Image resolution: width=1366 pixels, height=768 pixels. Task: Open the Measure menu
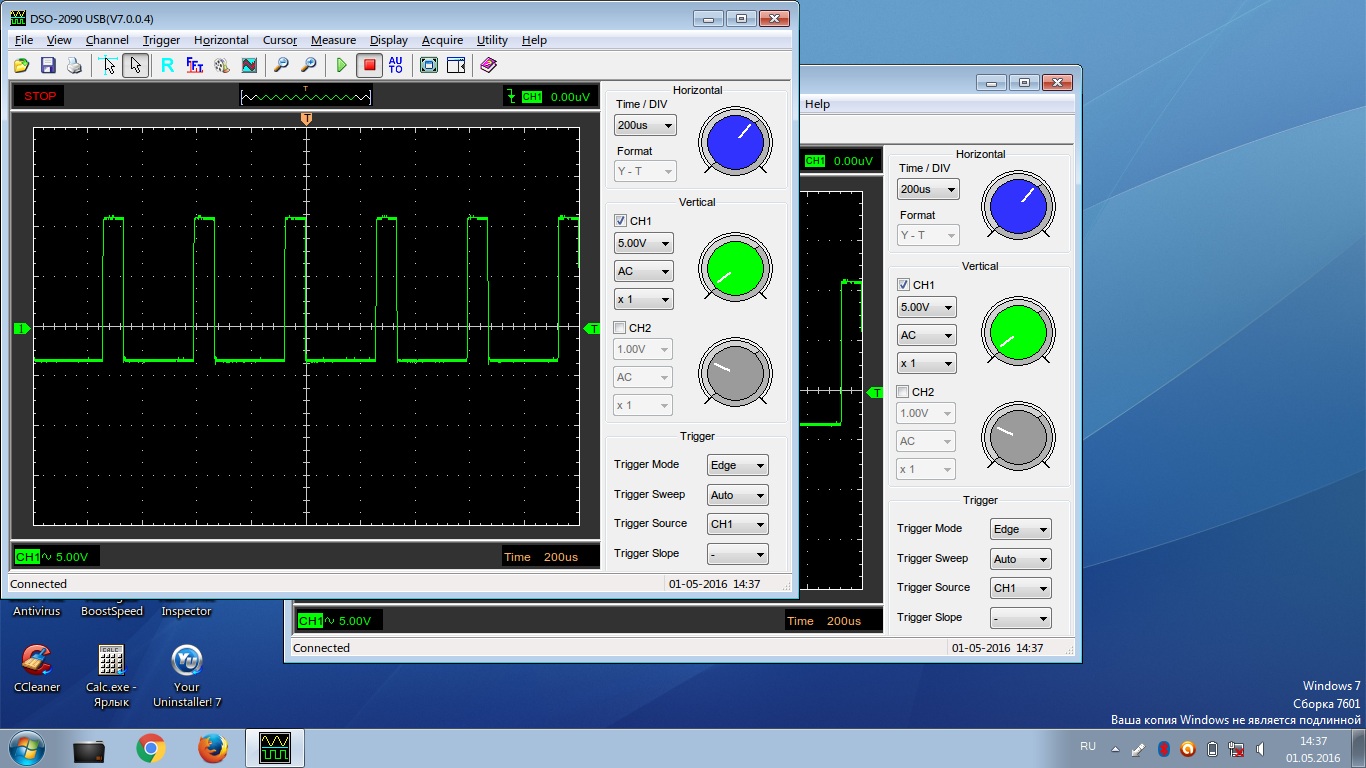(x=333, y=40)
